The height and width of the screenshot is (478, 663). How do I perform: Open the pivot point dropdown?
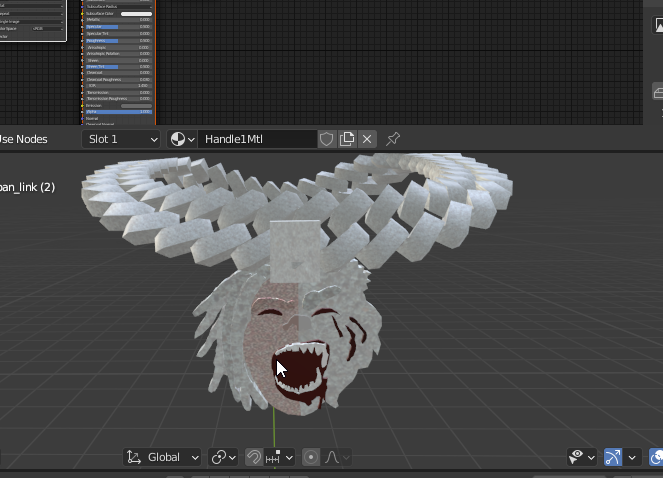[x=224, y=457]
